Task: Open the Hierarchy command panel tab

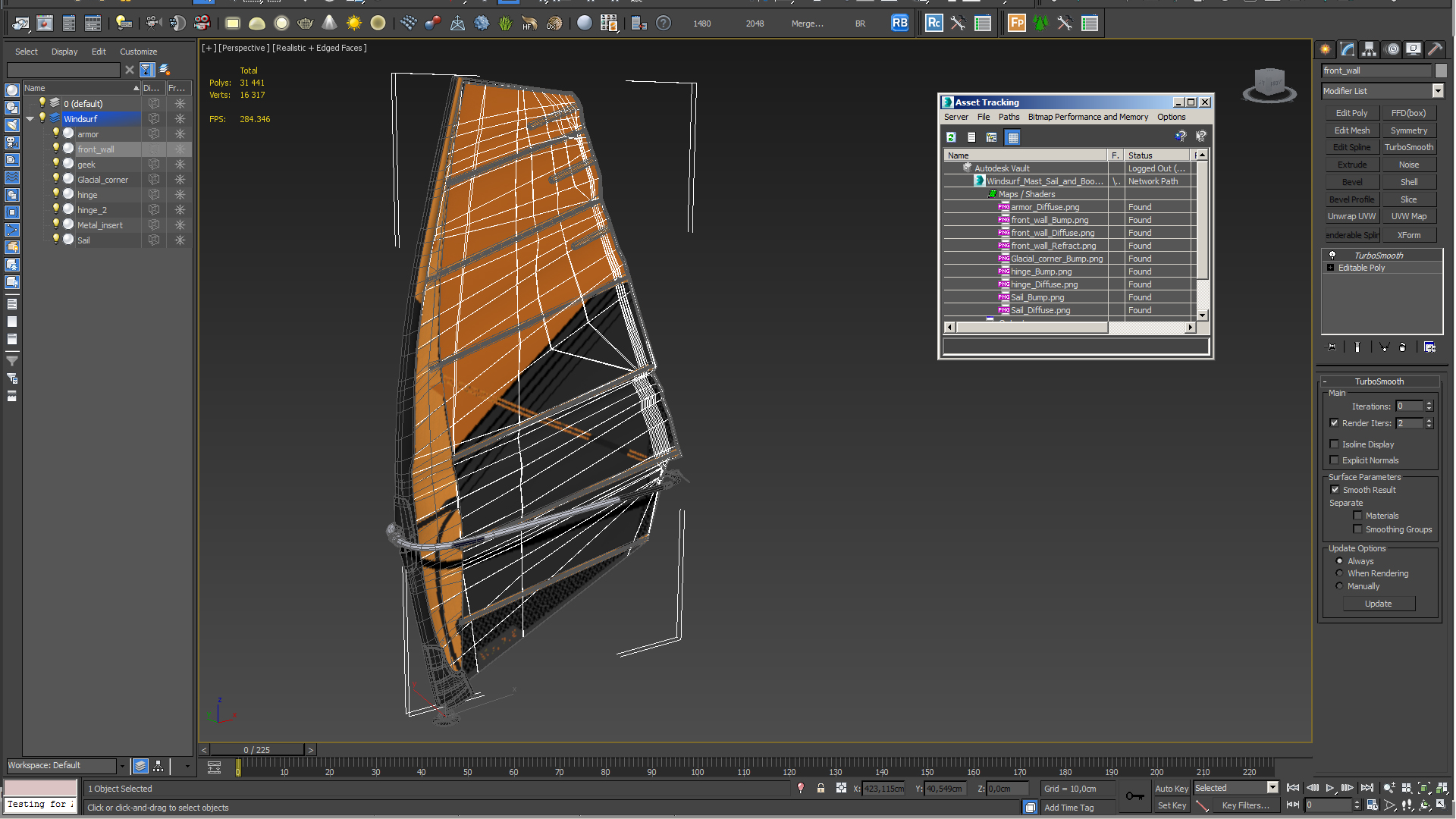Action: pos(1370,49)
